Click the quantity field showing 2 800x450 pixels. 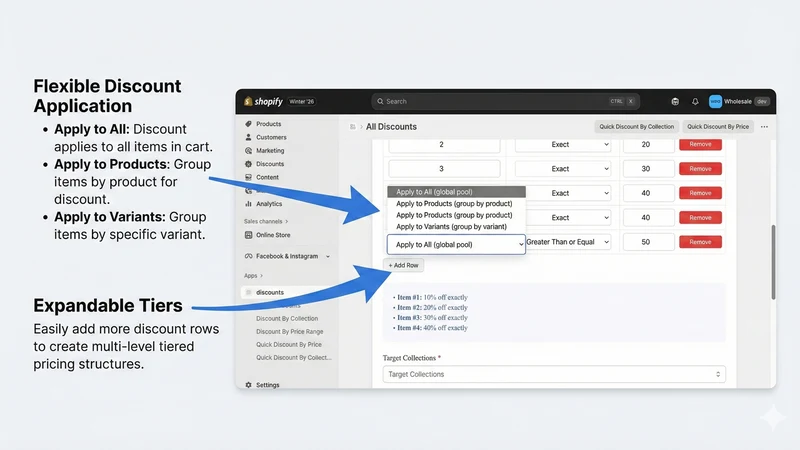click(444, 144)
